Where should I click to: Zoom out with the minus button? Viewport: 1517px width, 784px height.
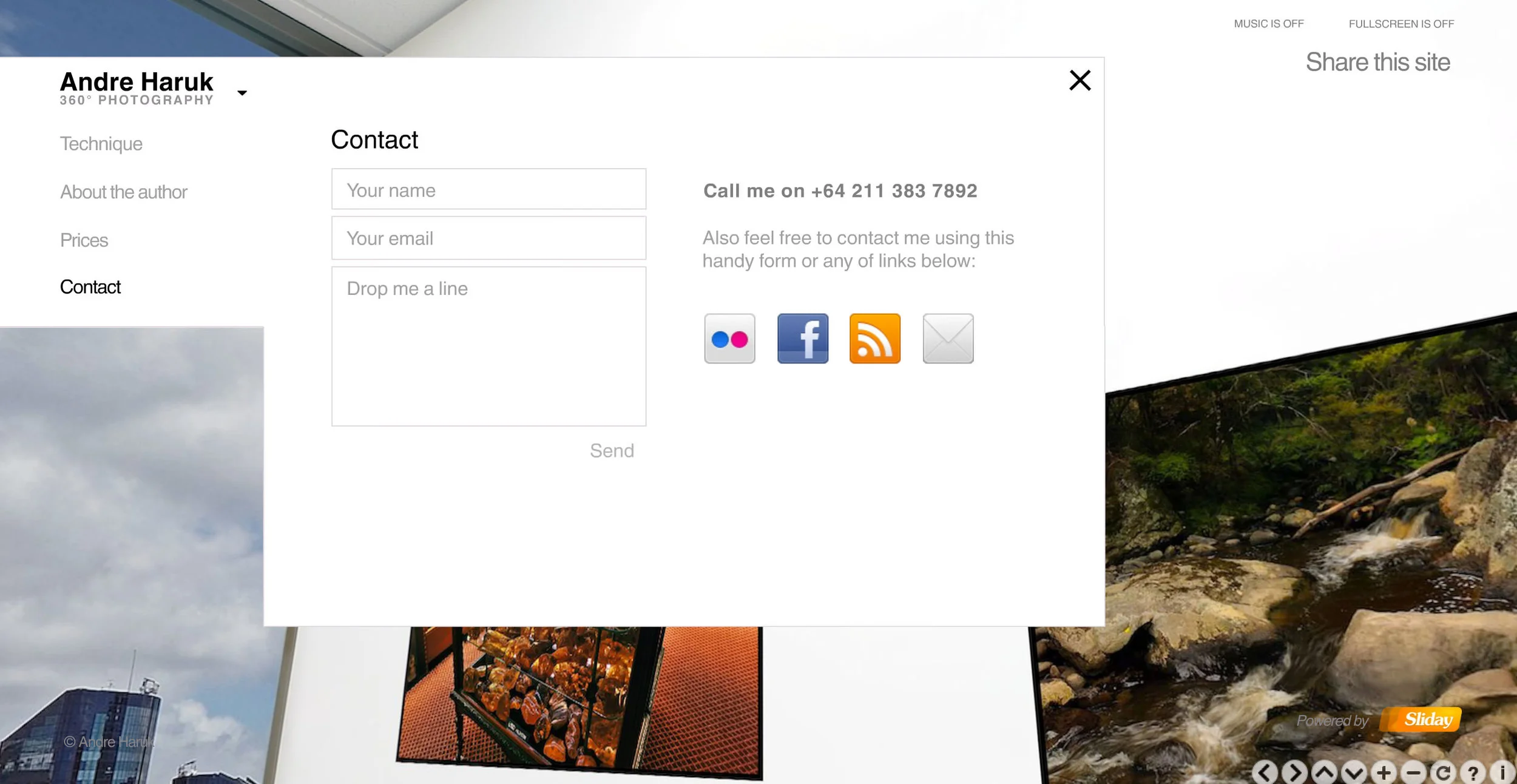point(1413,772)
